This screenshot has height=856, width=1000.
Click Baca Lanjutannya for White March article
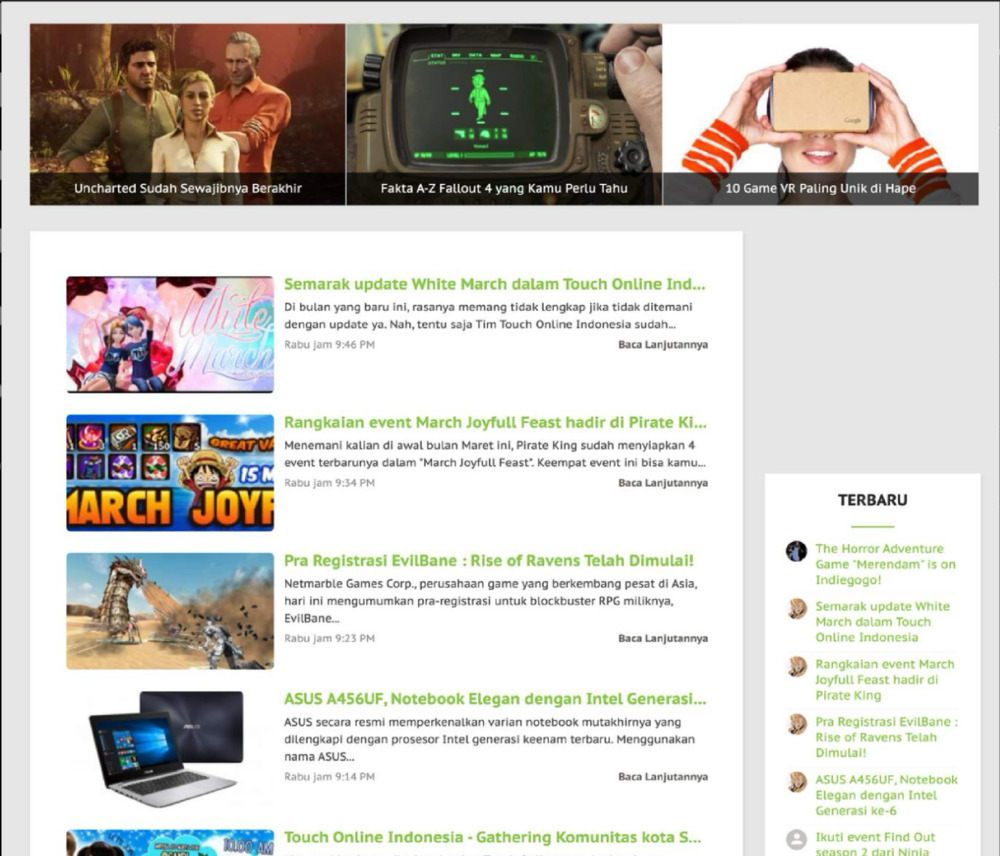tap(663, 344)
